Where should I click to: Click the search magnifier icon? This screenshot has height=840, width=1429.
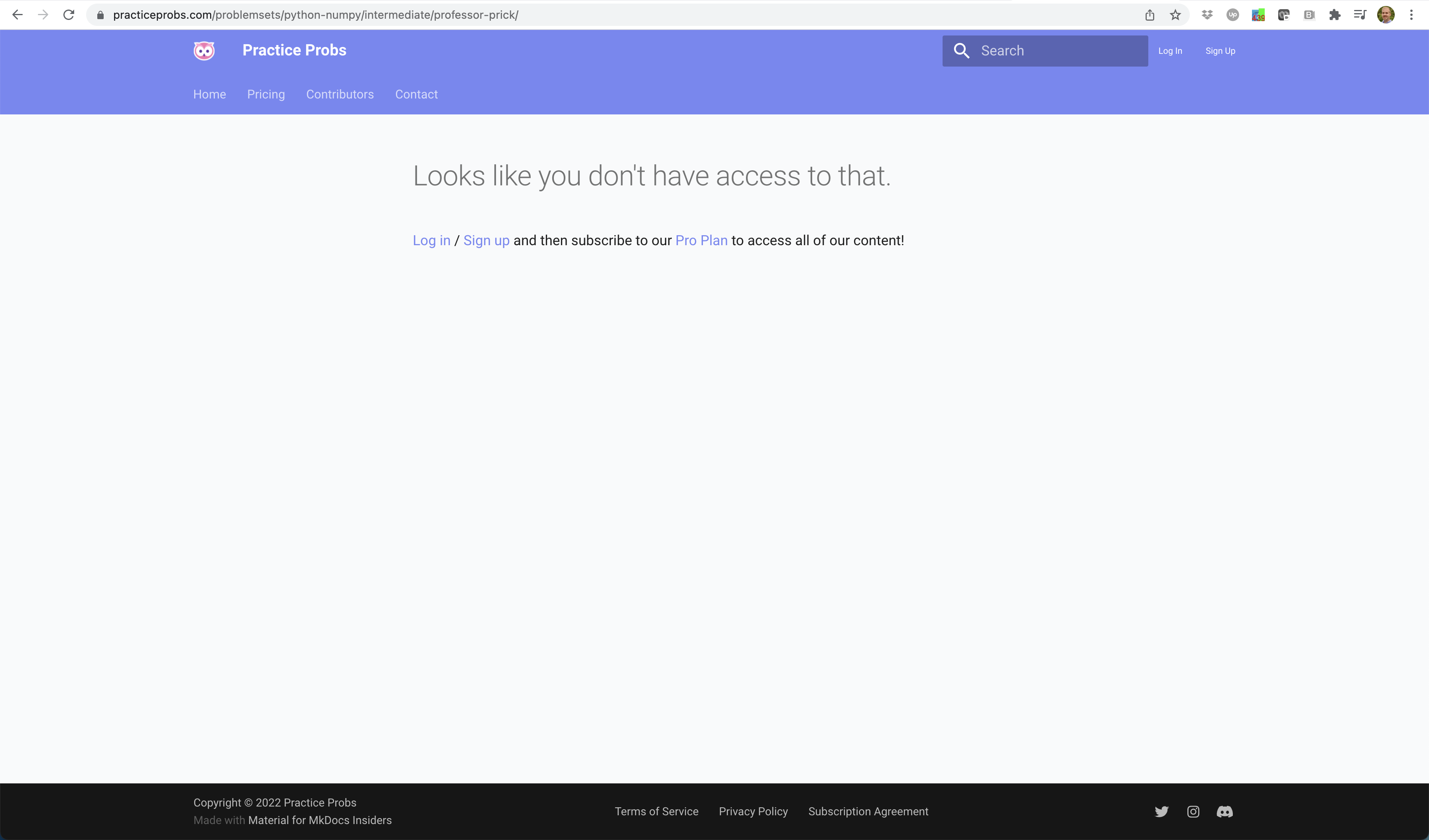961,51
